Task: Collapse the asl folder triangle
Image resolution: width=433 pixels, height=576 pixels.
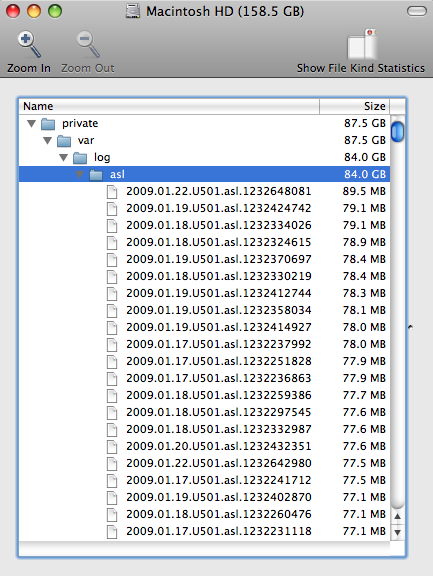Action: tap(80, 174)
